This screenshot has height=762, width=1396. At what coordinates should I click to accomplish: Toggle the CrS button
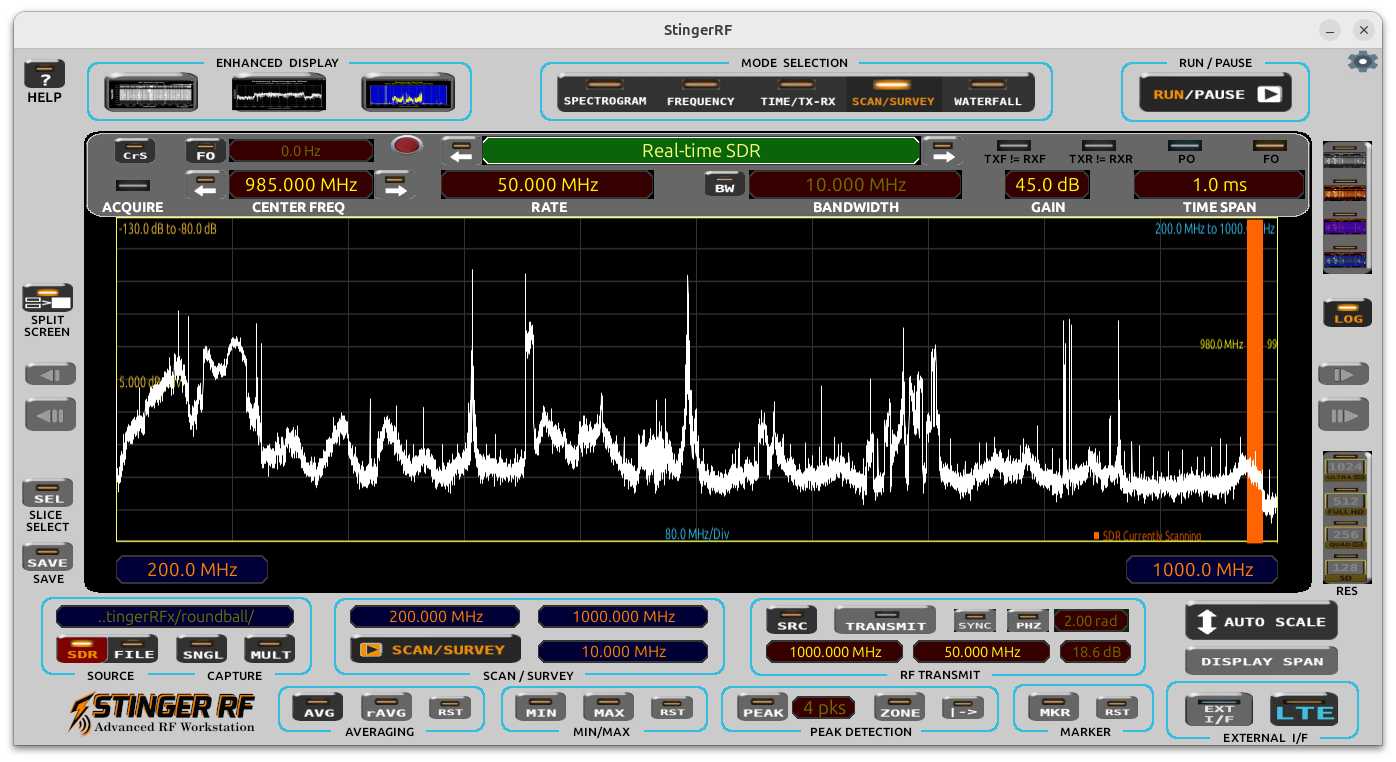(134, 151)
